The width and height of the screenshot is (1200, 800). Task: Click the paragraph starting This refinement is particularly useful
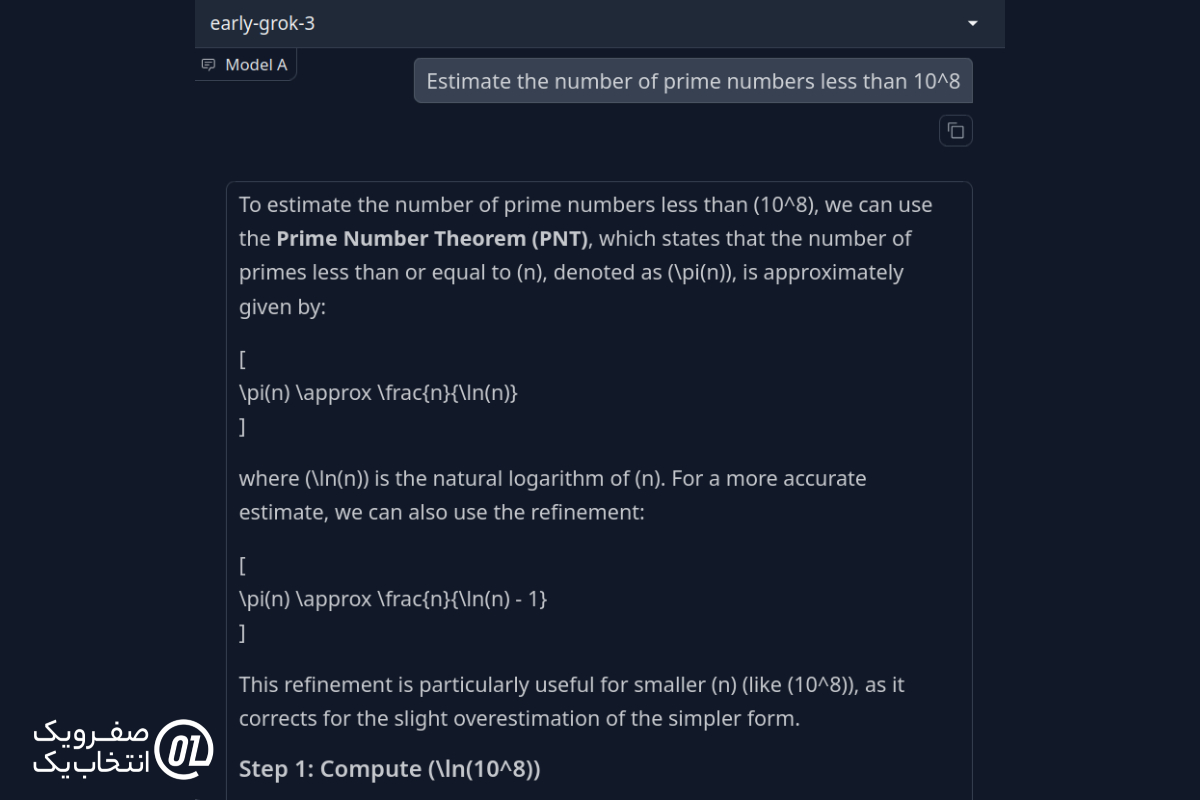pos(572,702)
